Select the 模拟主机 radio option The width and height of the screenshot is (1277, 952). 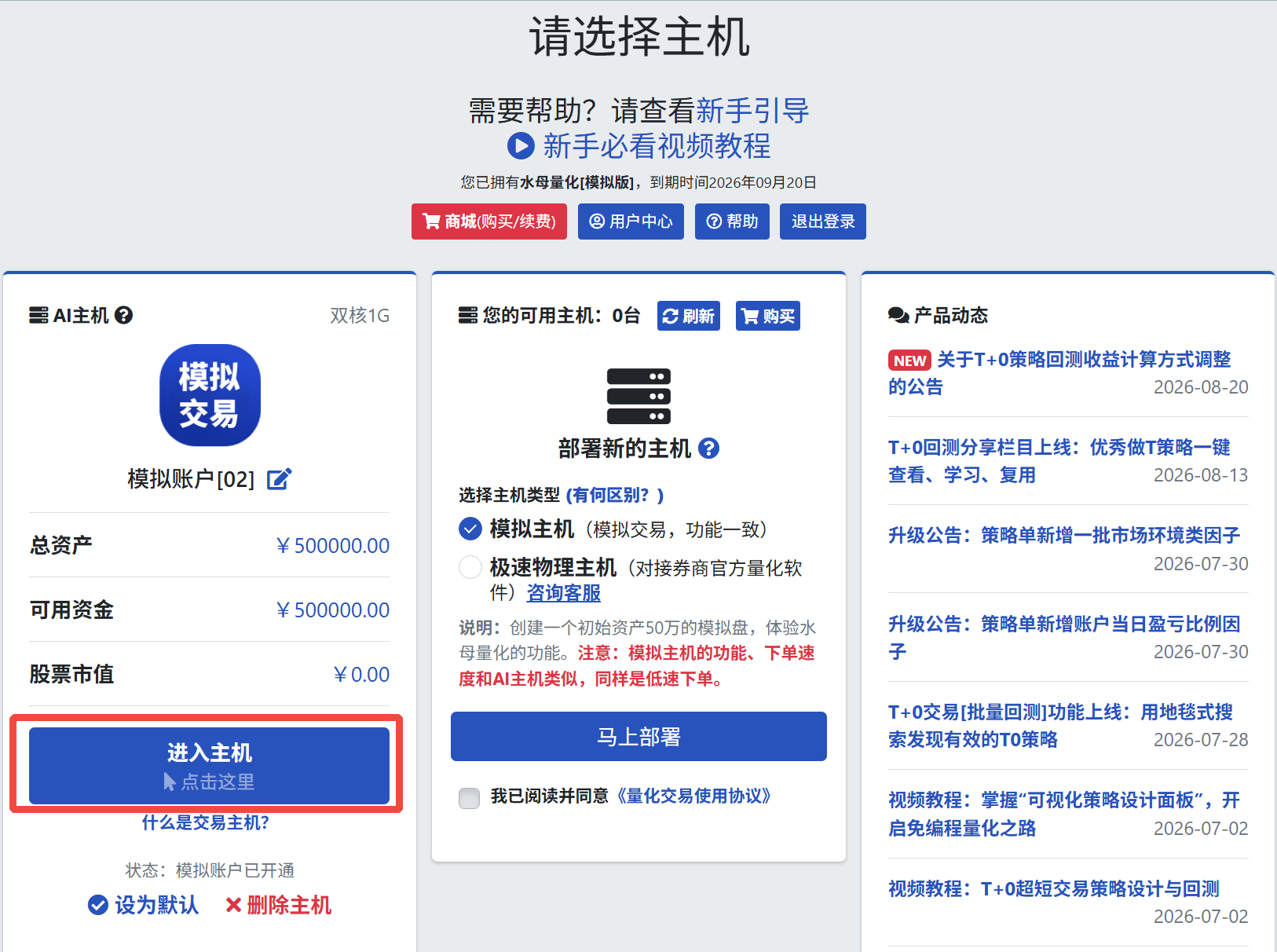click(470, 529)
